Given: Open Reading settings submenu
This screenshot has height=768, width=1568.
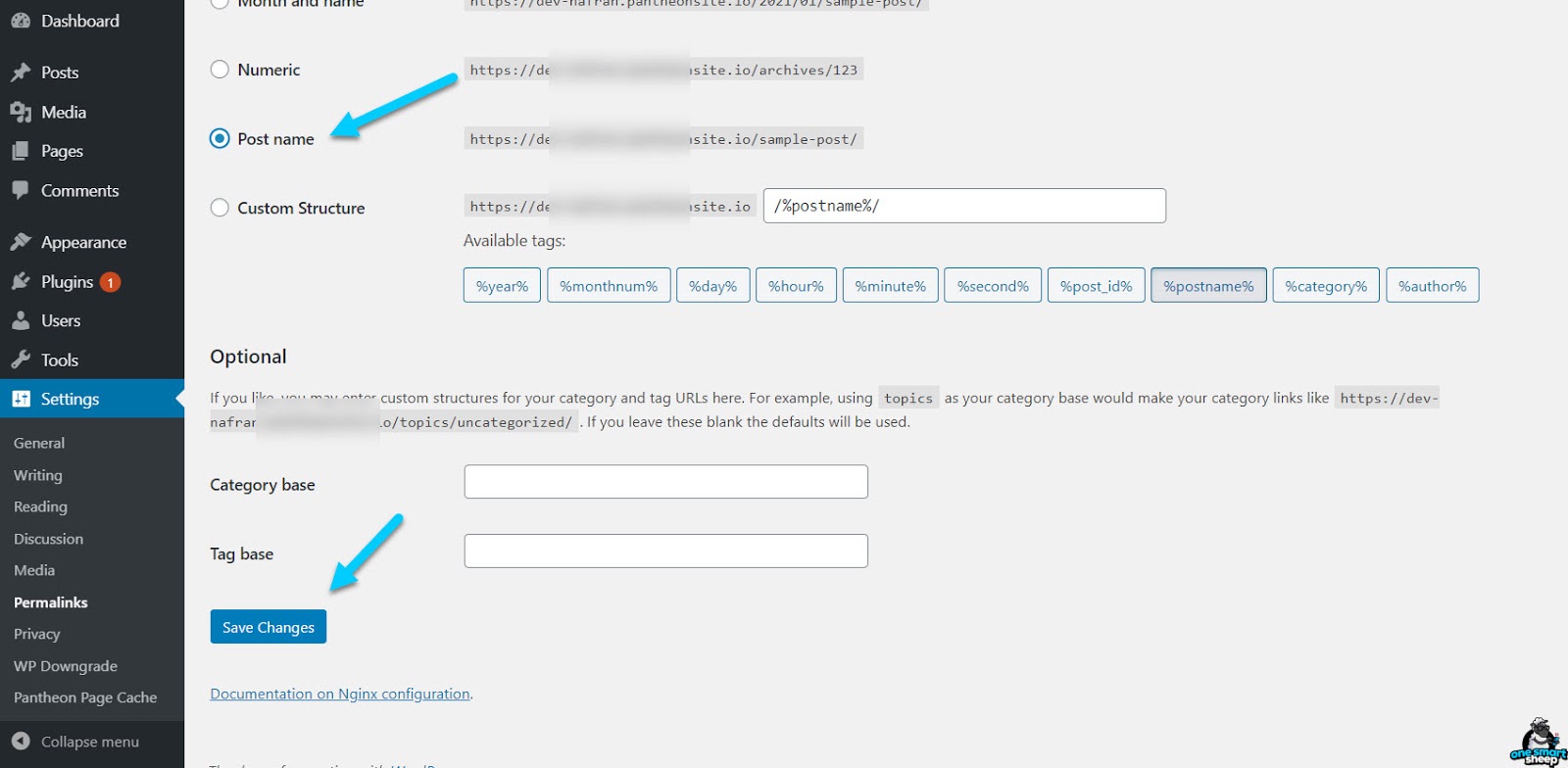Looking at the screenshot, I should point(40,506).
